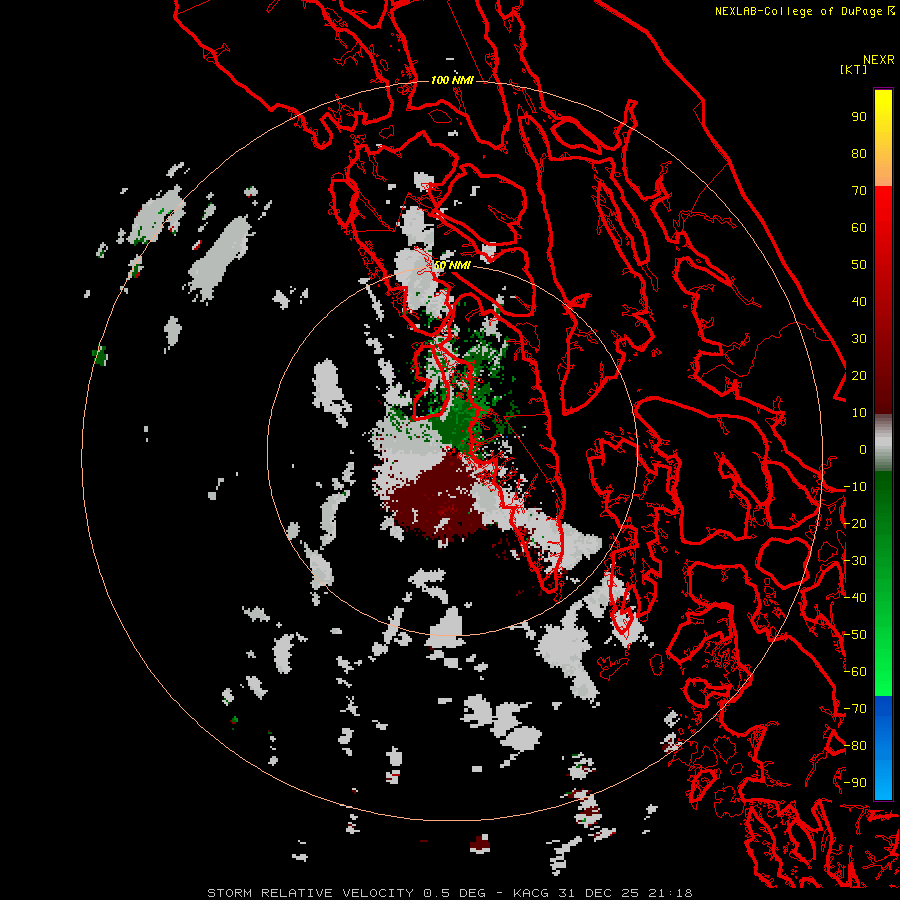Viewport: 900px width, 900px height.
Task: Click the 20 value on the velocity scale
Action: point(859,375)
